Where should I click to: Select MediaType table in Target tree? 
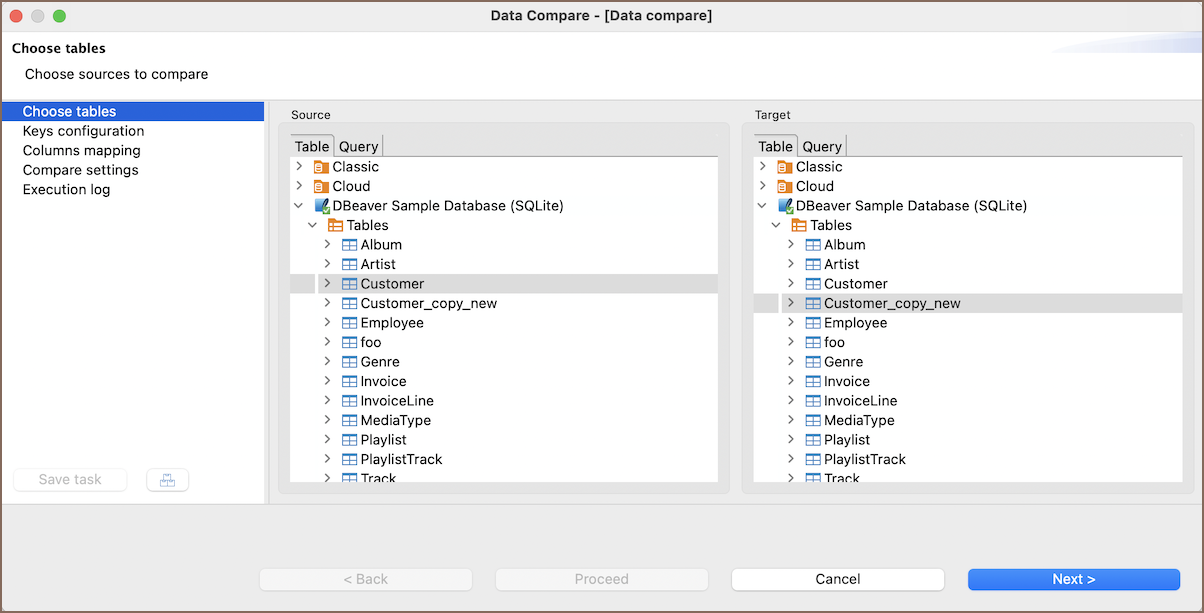click(x=858, y=421)
